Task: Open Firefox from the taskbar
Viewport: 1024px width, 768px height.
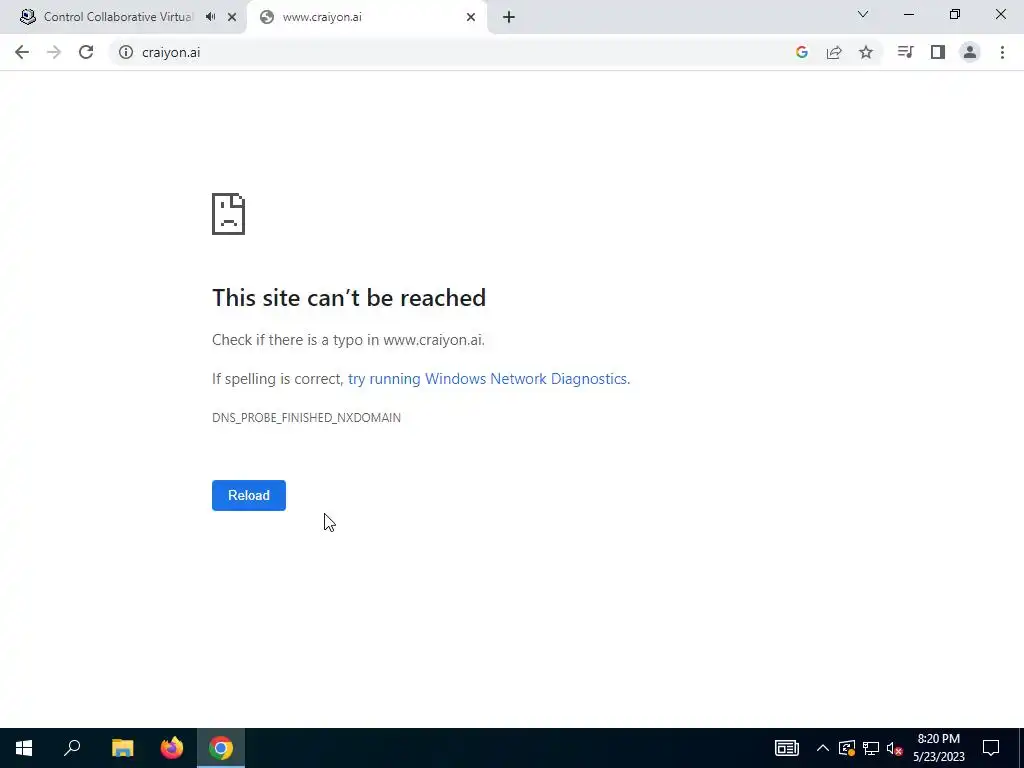Action: (x=172, y=748)
